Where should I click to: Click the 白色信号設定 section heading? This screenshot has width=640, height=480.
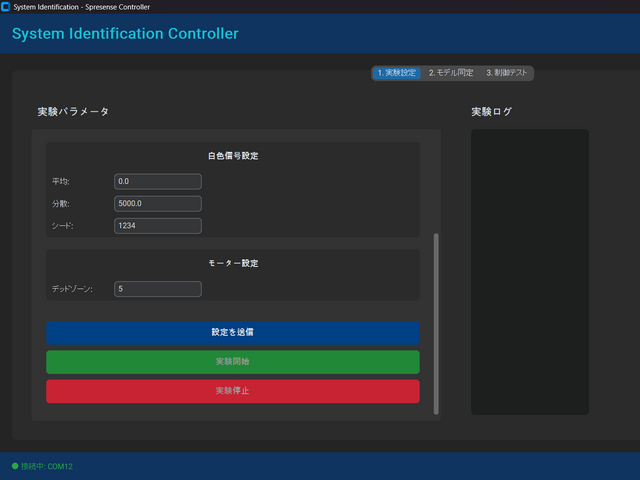point(233,156)
